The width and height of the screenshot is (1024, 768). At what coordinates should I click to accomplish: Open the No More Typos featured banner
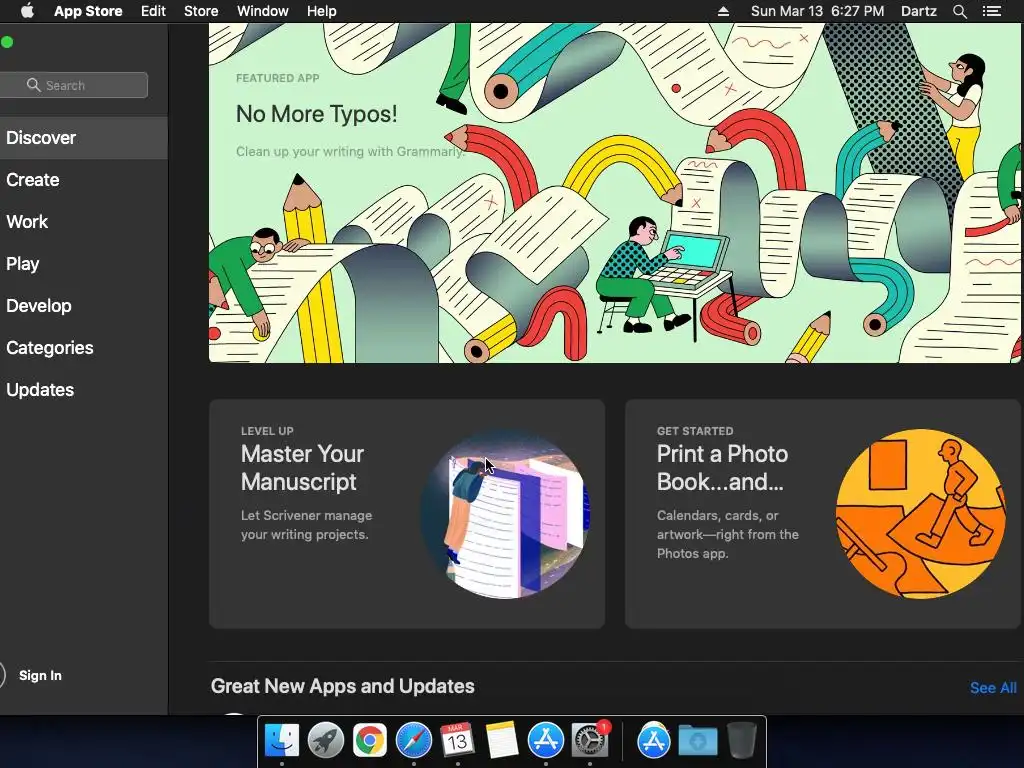[615, 193]
